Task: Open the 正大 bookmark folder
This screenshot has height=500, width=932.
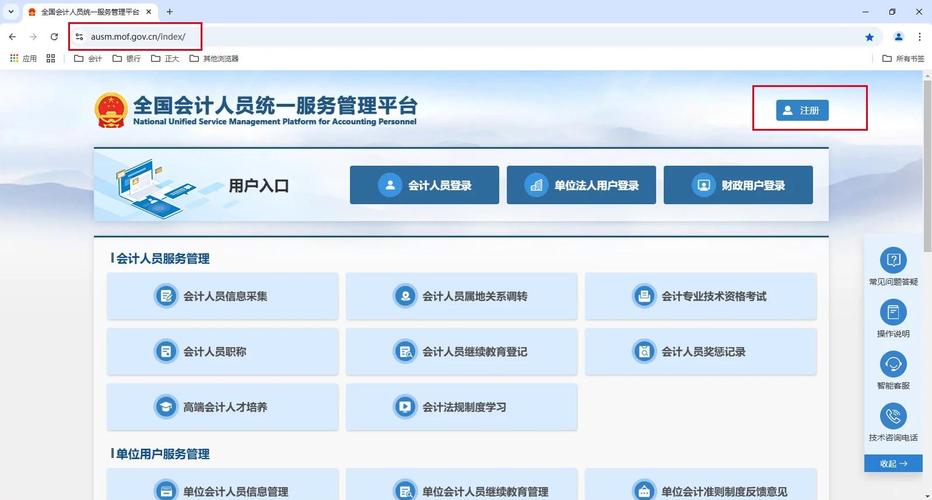Action: click(165, 58)
